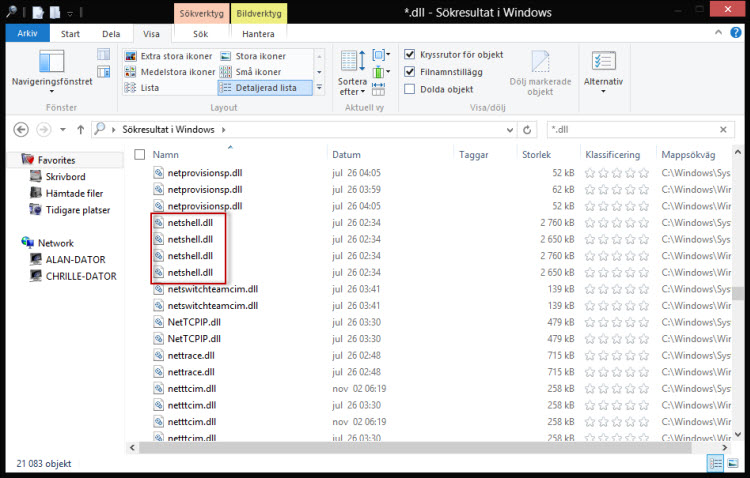Select Extra stora ikoner layout
Screen dimensions: 750x478
pyautogui.click(x=169, y=56)
